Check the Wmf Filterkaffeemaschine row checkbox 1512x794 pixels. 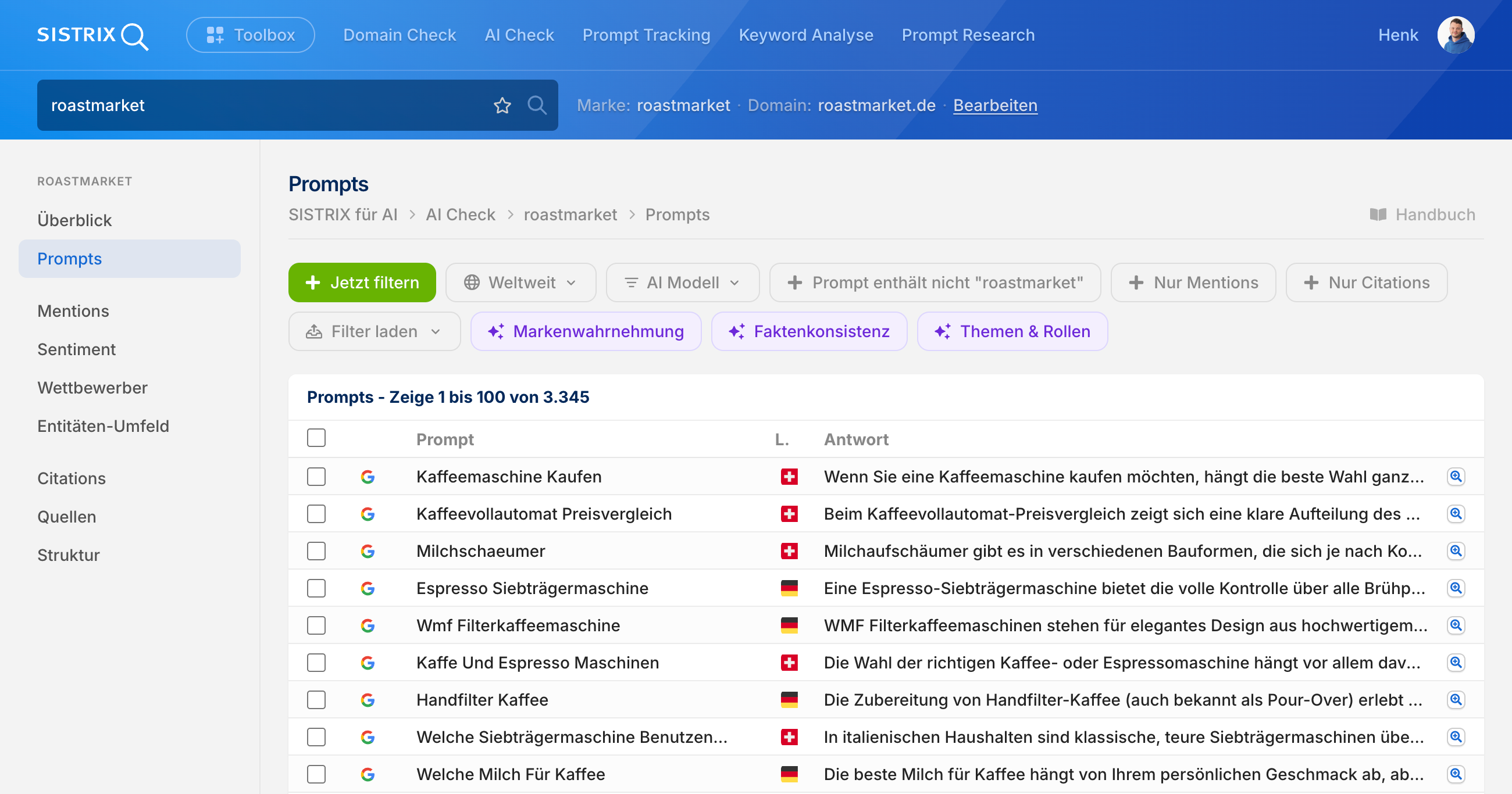point(316,625)
